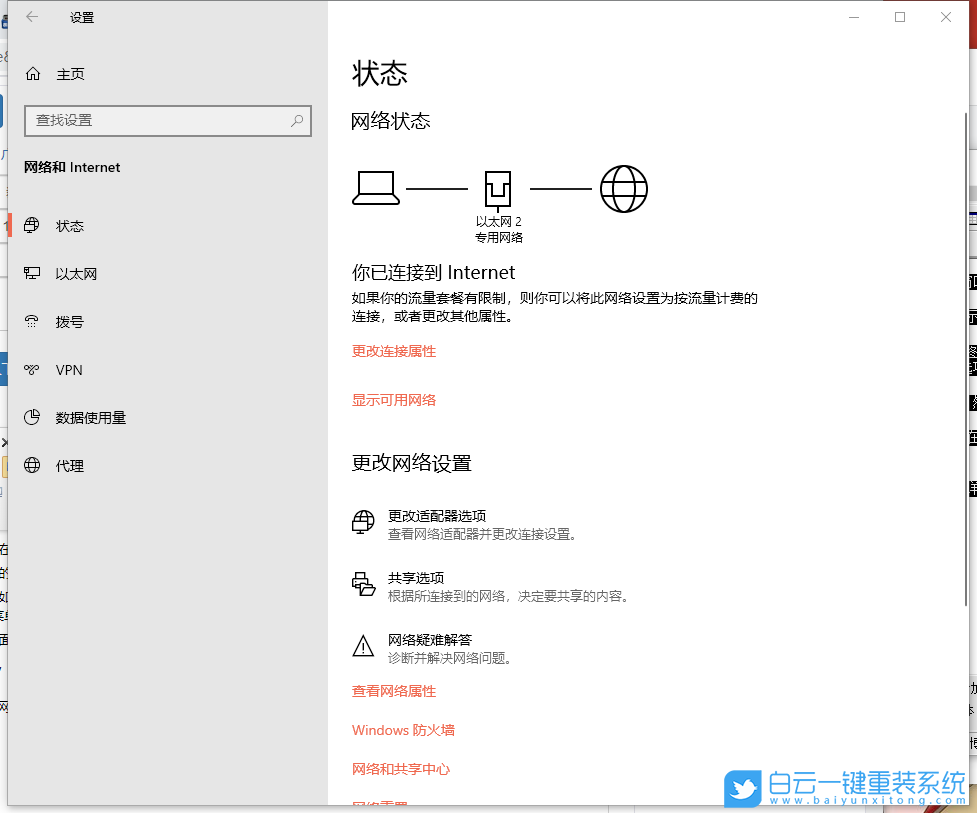Open 更改连接属性 link
Viewport: 977px width, 813px height.
(x=393, y=351)
